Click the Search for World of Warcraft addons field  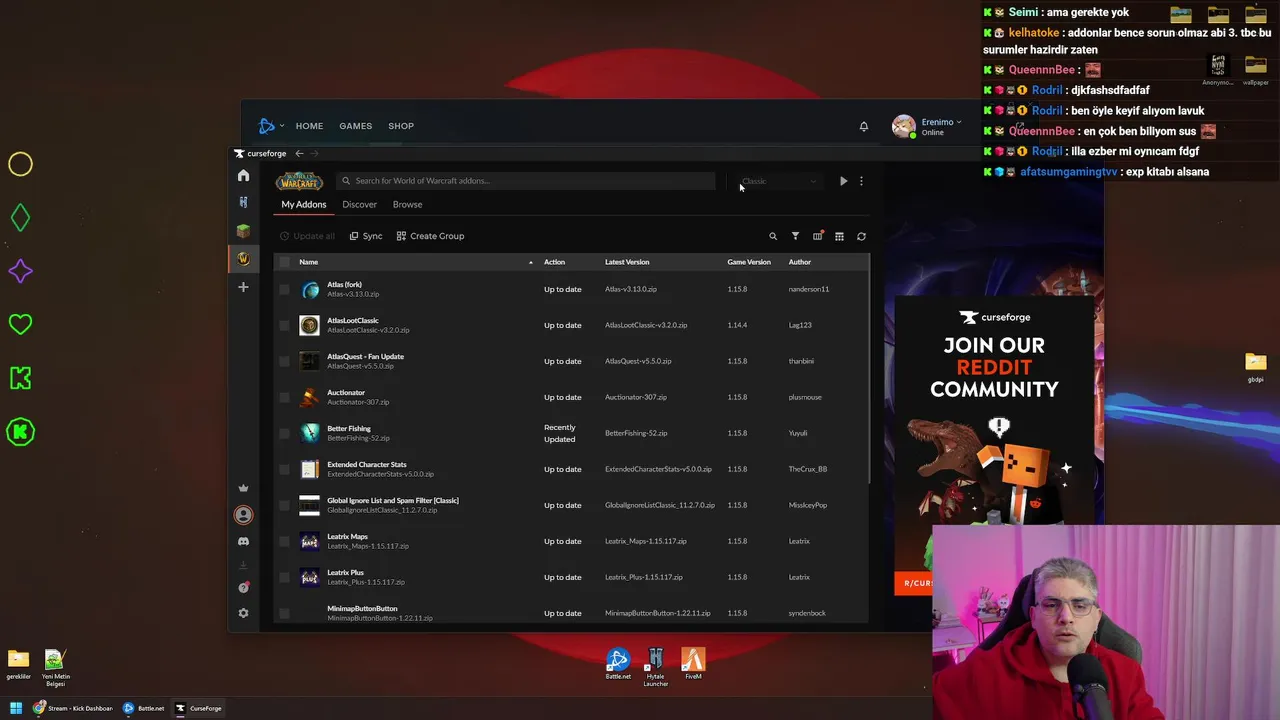526,181
